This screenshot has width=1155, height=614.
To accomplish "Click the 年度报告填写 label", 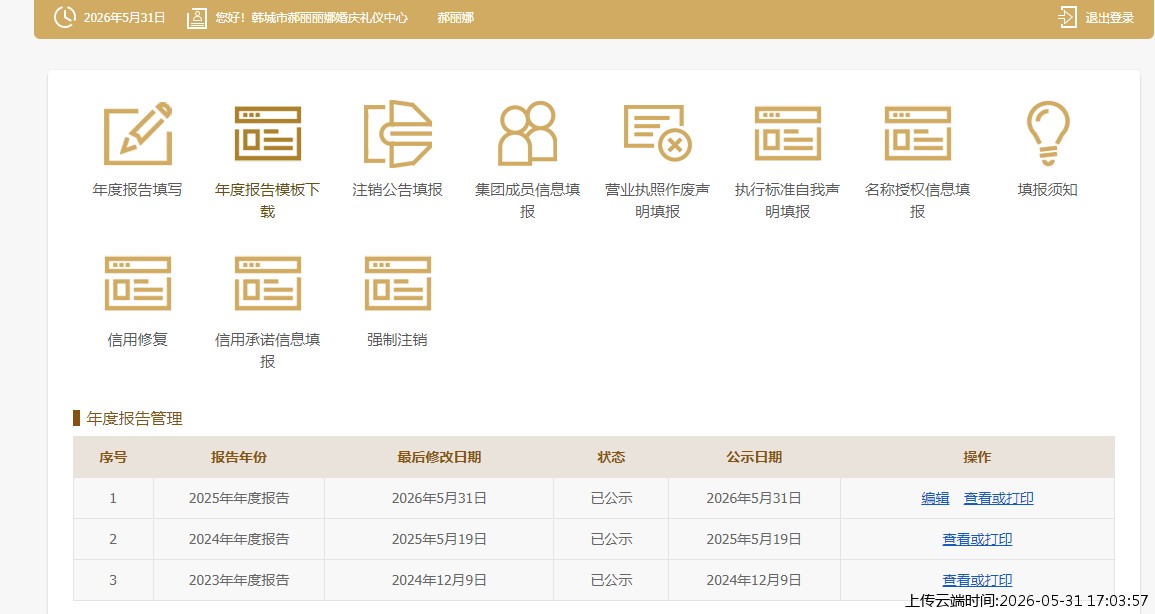I will pos(138,190).
